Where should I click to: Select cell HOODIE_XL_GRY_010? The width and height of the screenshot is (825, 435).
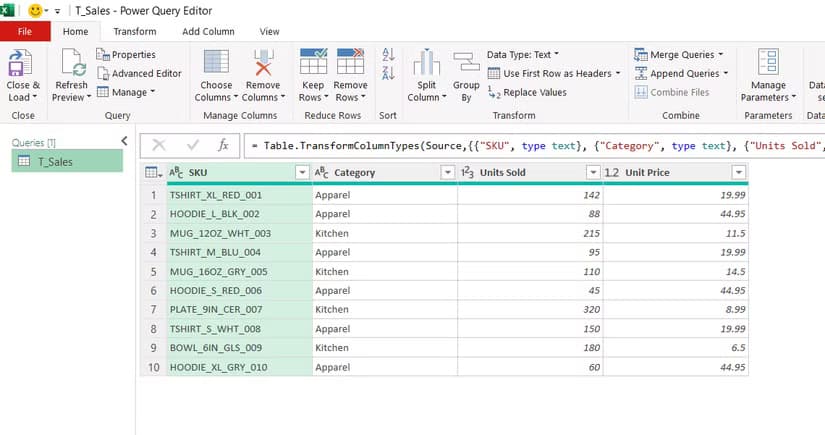tap(239, 367)
